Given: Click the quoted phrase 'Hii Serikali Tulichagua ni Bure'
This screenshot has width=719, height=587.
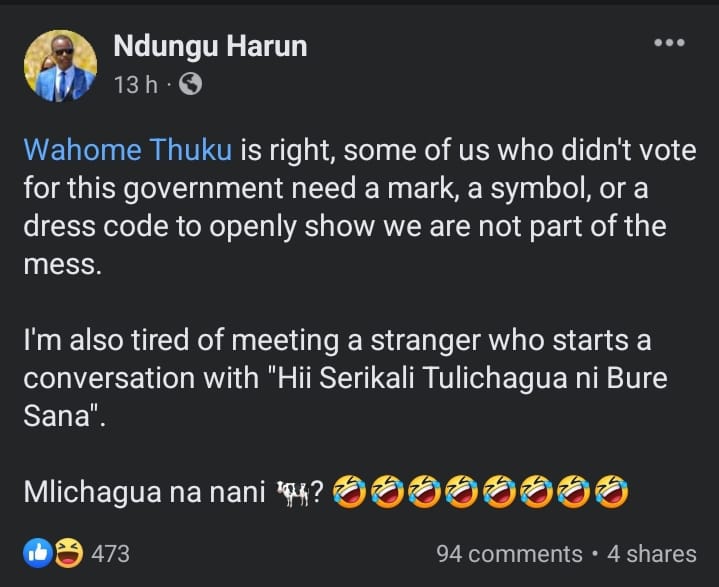Looking at the screenshot, I should click(x=480, y=379).
